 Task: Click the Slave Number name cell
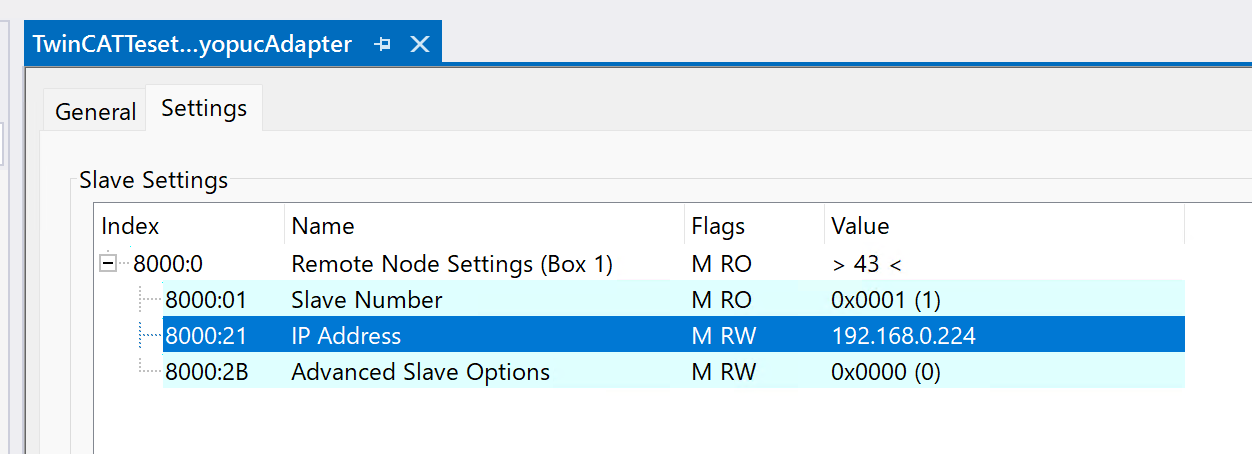click(x=366, y=301)
